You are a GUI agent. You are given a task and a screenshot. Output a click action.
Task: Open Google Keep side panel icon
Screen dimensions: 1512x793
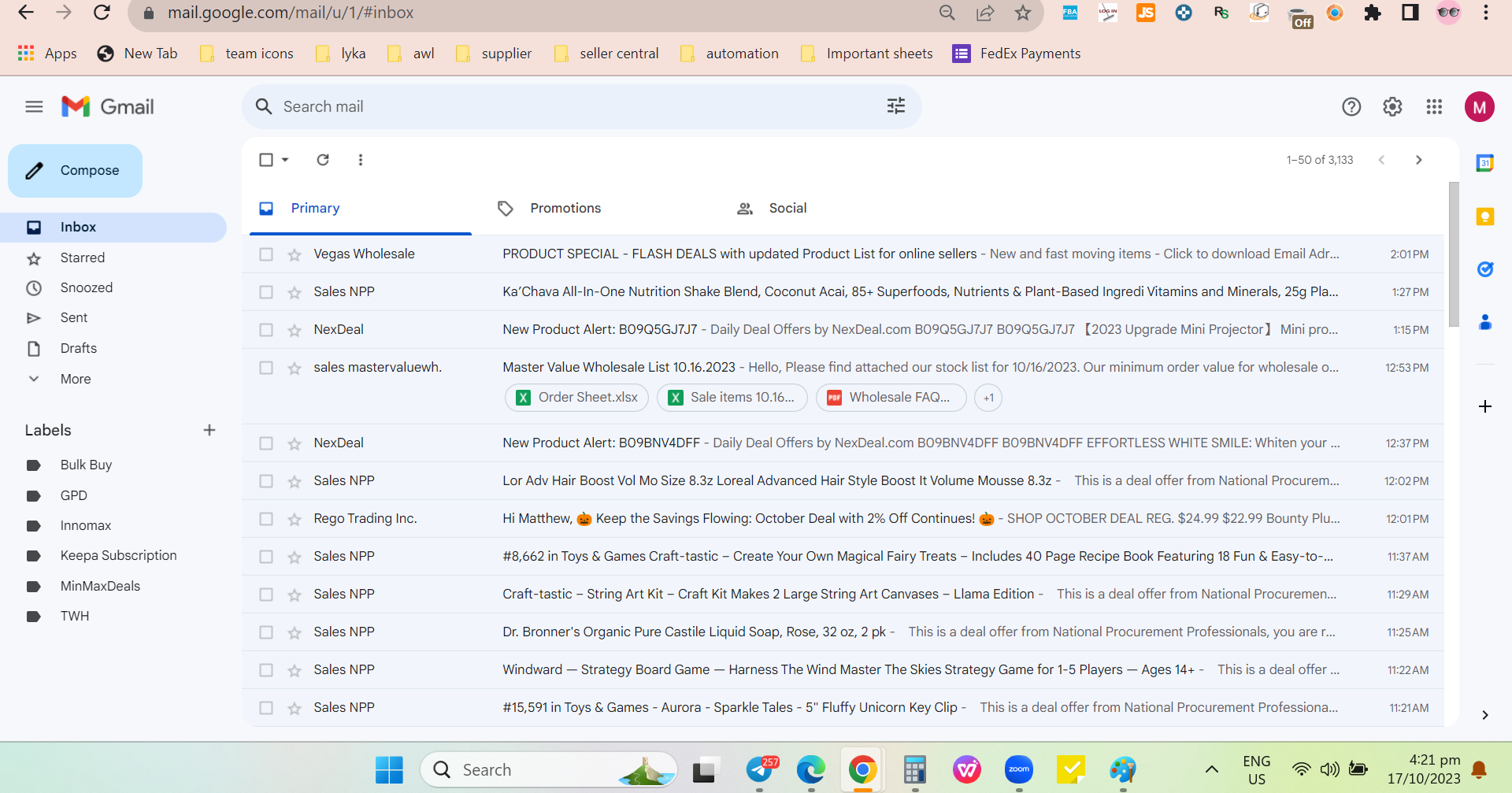click(1485, 217)
